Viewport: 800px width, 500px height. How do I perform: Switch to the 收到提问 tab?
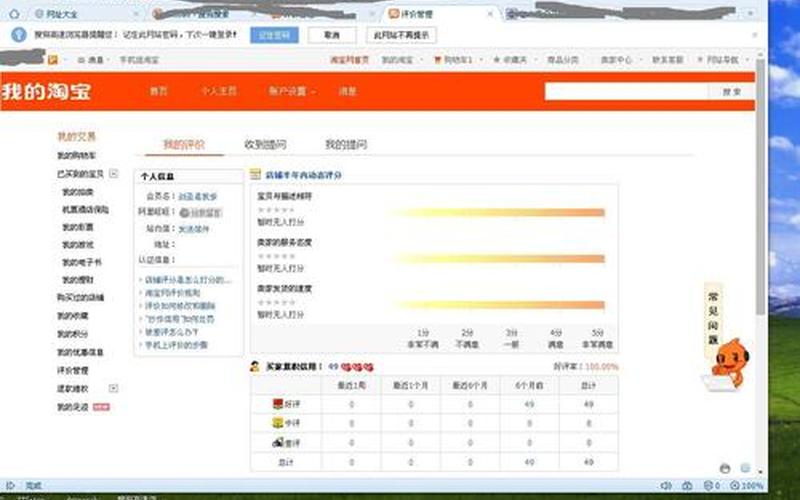point(265,144)
